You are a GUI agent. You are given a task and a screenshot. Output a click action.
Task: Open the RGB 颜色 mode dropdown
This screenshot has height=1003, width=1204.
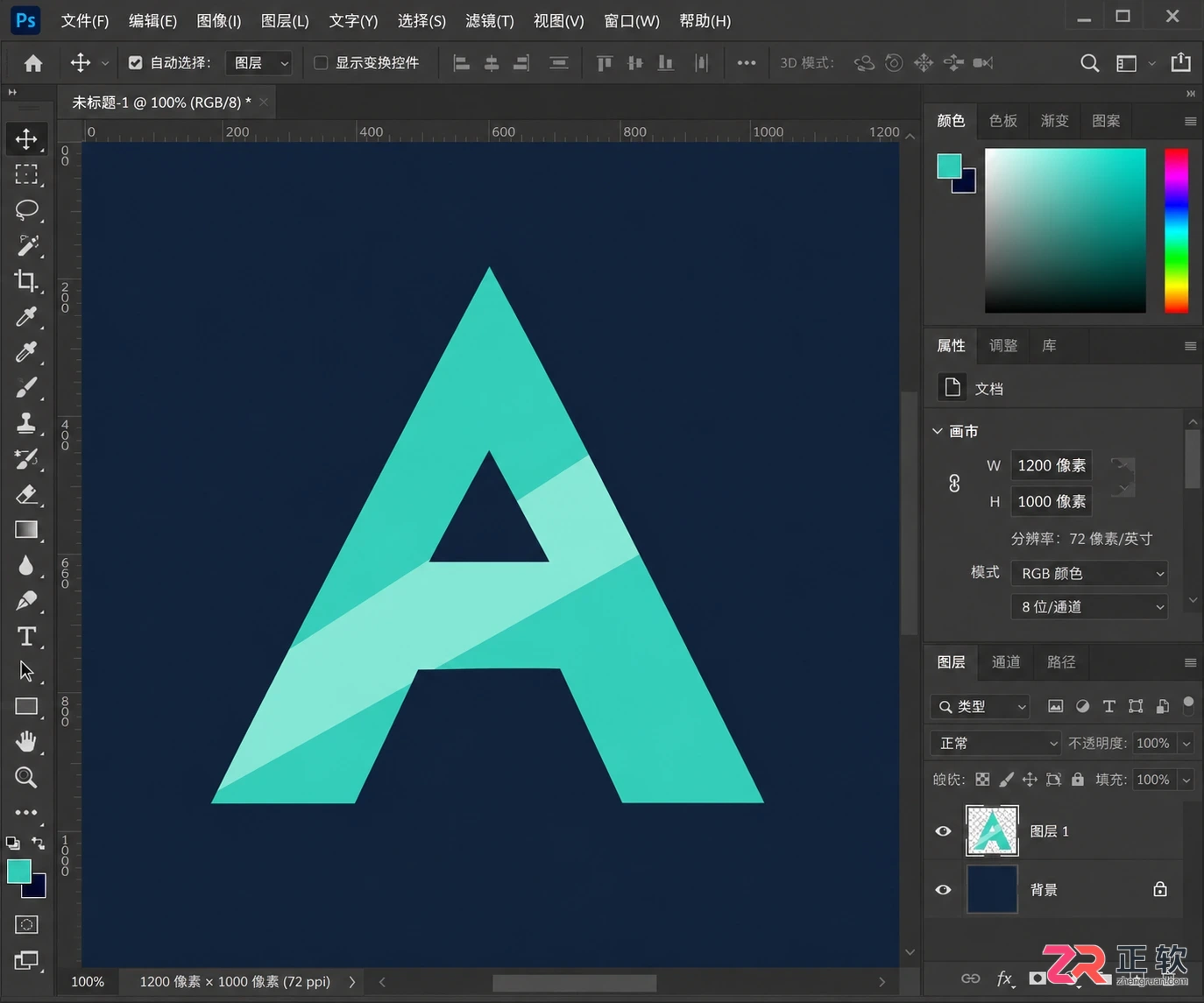point(1089,573)
